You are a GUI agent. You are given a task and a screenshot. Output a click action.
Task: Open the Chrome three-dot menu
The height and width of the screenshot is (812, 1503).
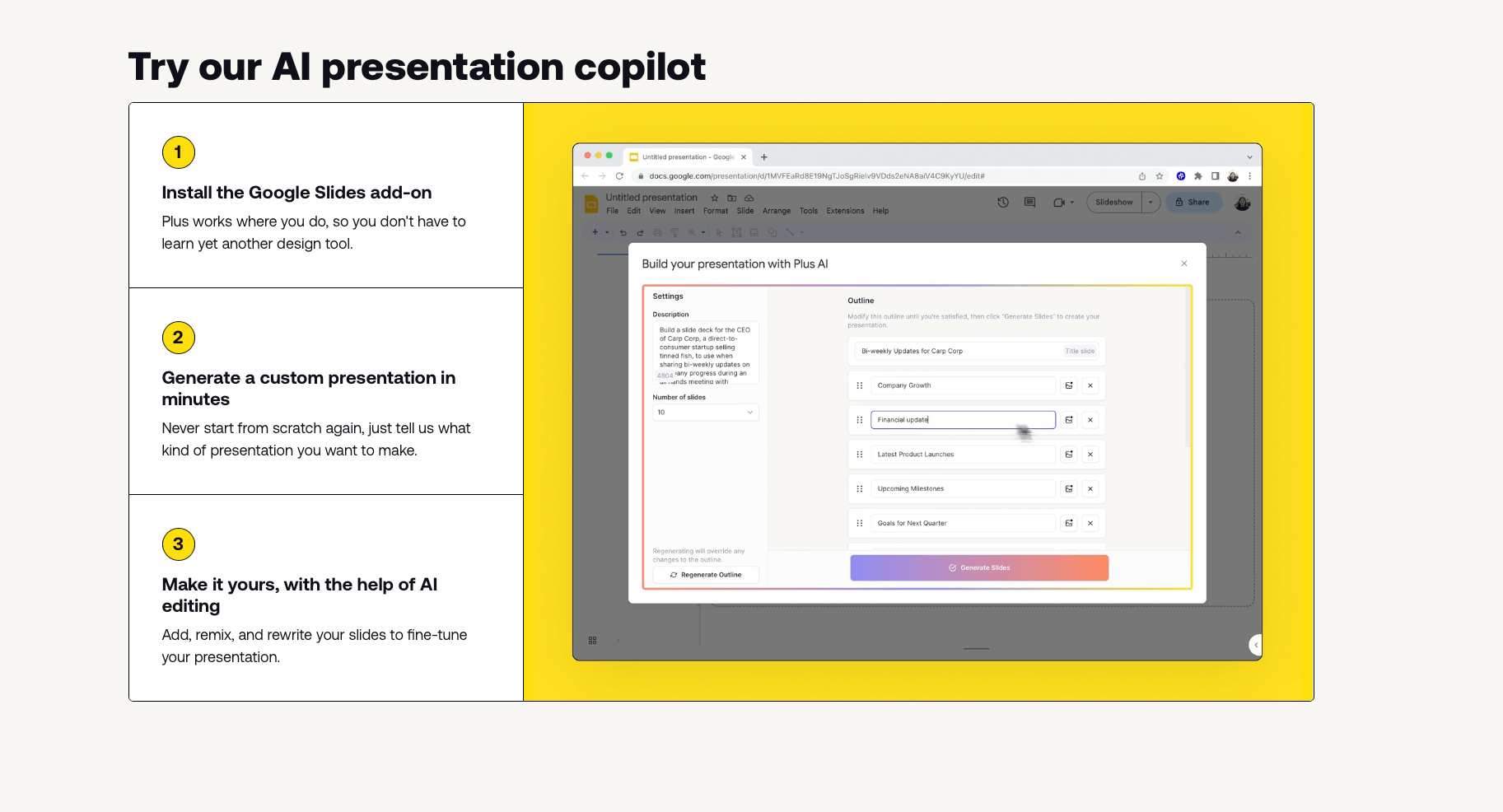[x=1249, y=176]
